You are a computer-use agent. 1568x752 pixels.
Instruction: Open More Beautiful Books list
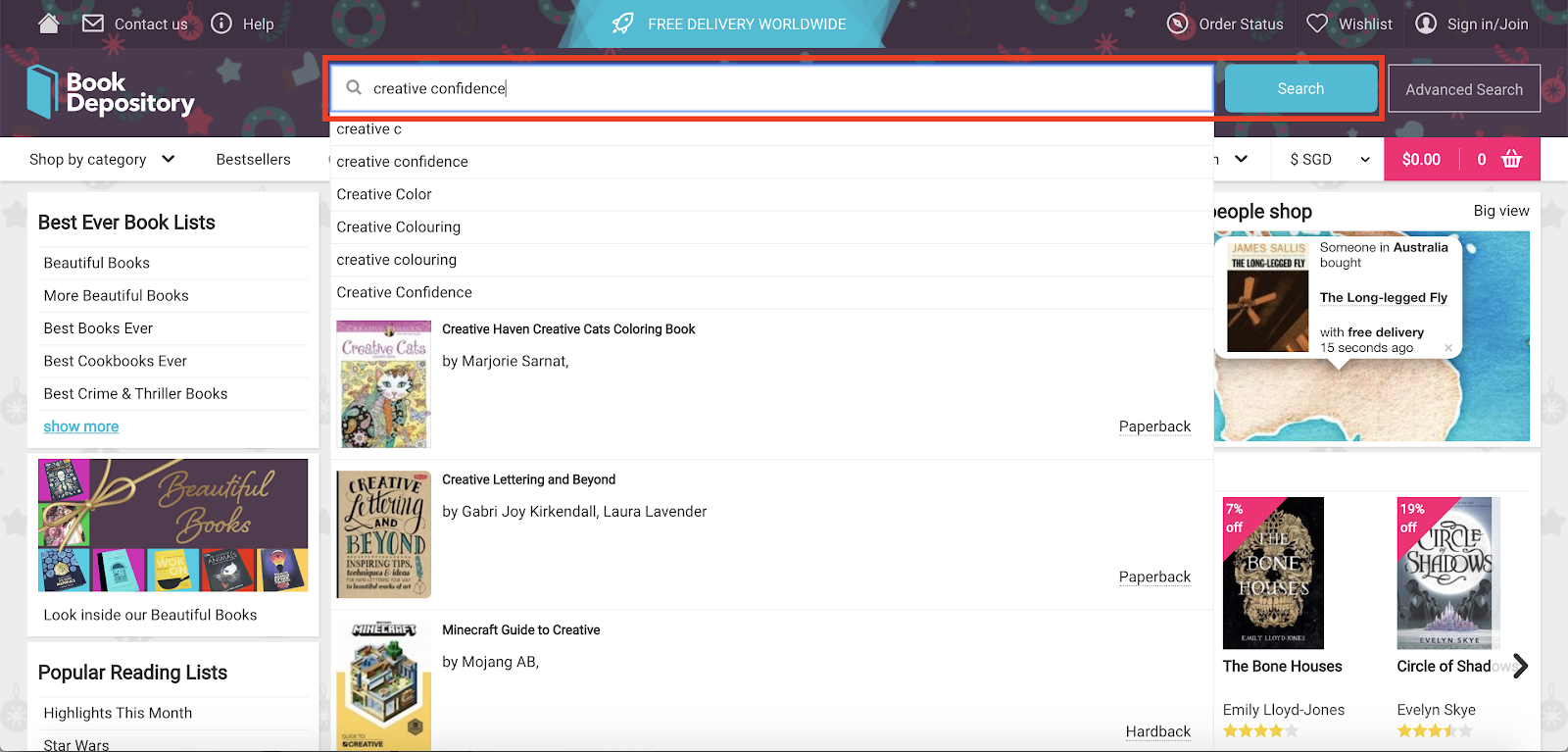click(x=116, y=295)
